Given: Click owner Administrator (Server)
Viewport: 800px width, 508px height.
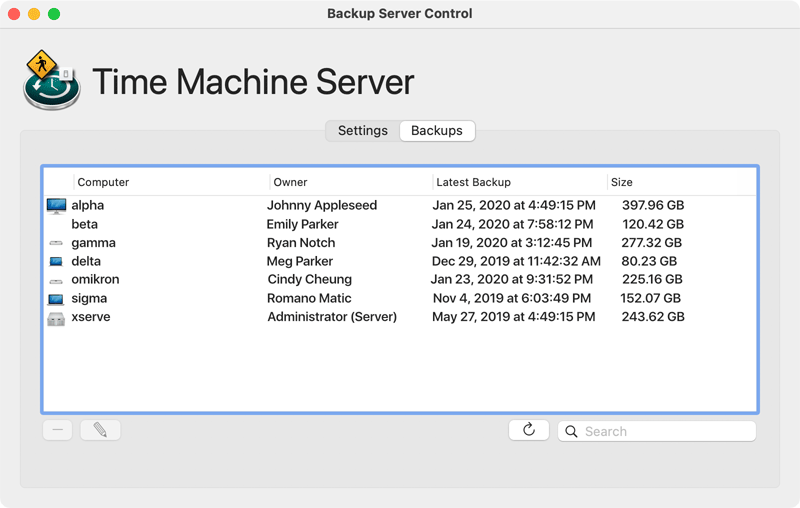Looking at the screenshot, I should [x=332, y=317].
